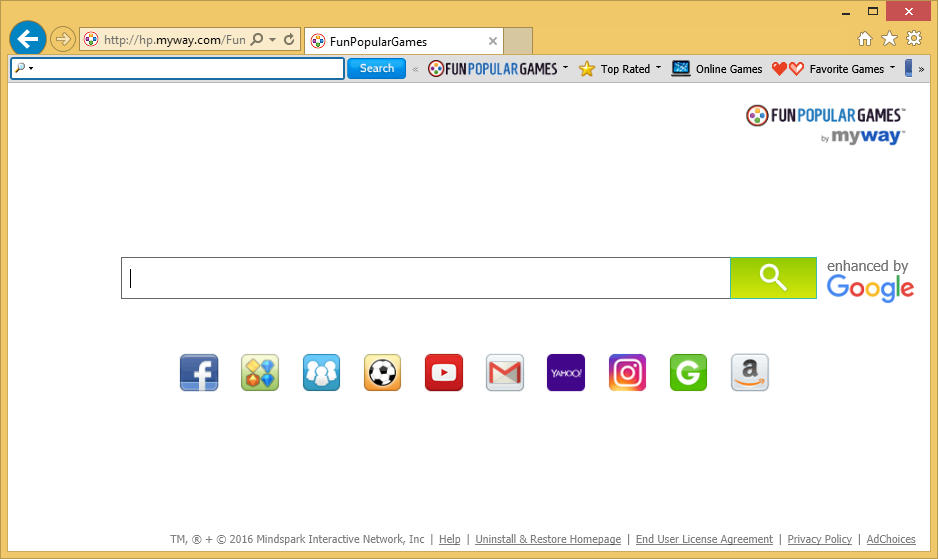Viewport: 939px width, 559px height.
Task: Click the browser forward arrow
Action: pos(62,40)
